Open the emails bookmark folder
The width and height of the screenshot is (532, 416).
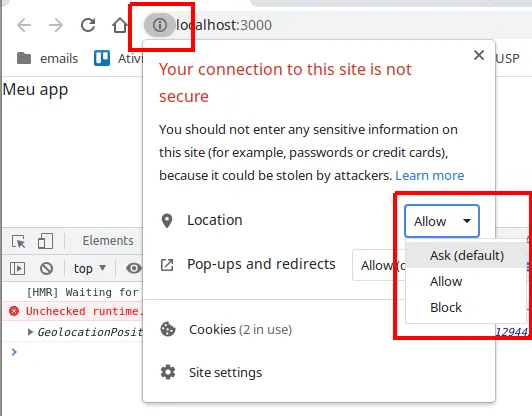[48, 58]
